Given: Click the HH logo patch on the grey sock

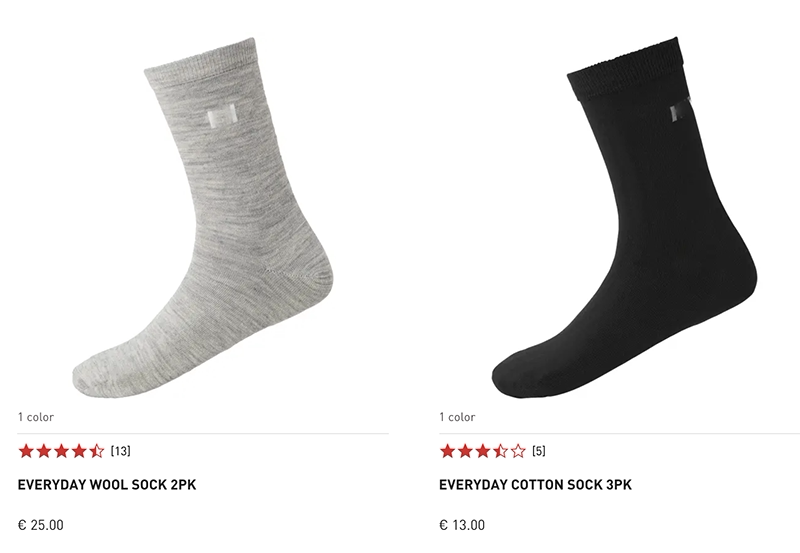Looking at the screenshot, I should (x=222, y=116).
